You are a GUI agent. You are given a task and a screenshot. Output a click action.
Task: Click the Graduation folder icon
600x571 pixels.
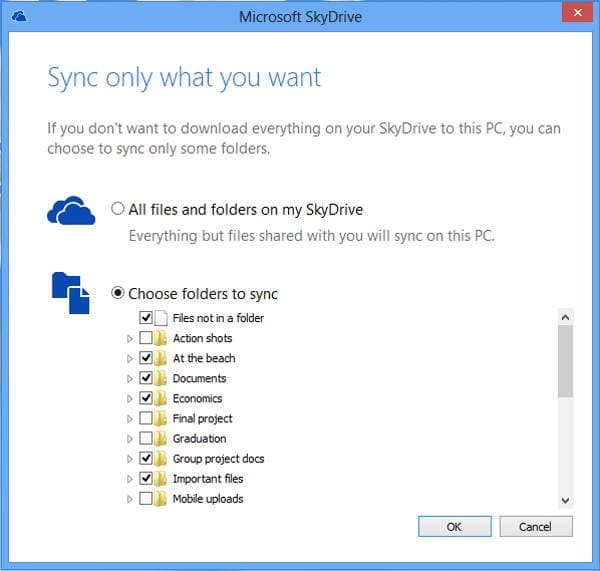point(161,438)
